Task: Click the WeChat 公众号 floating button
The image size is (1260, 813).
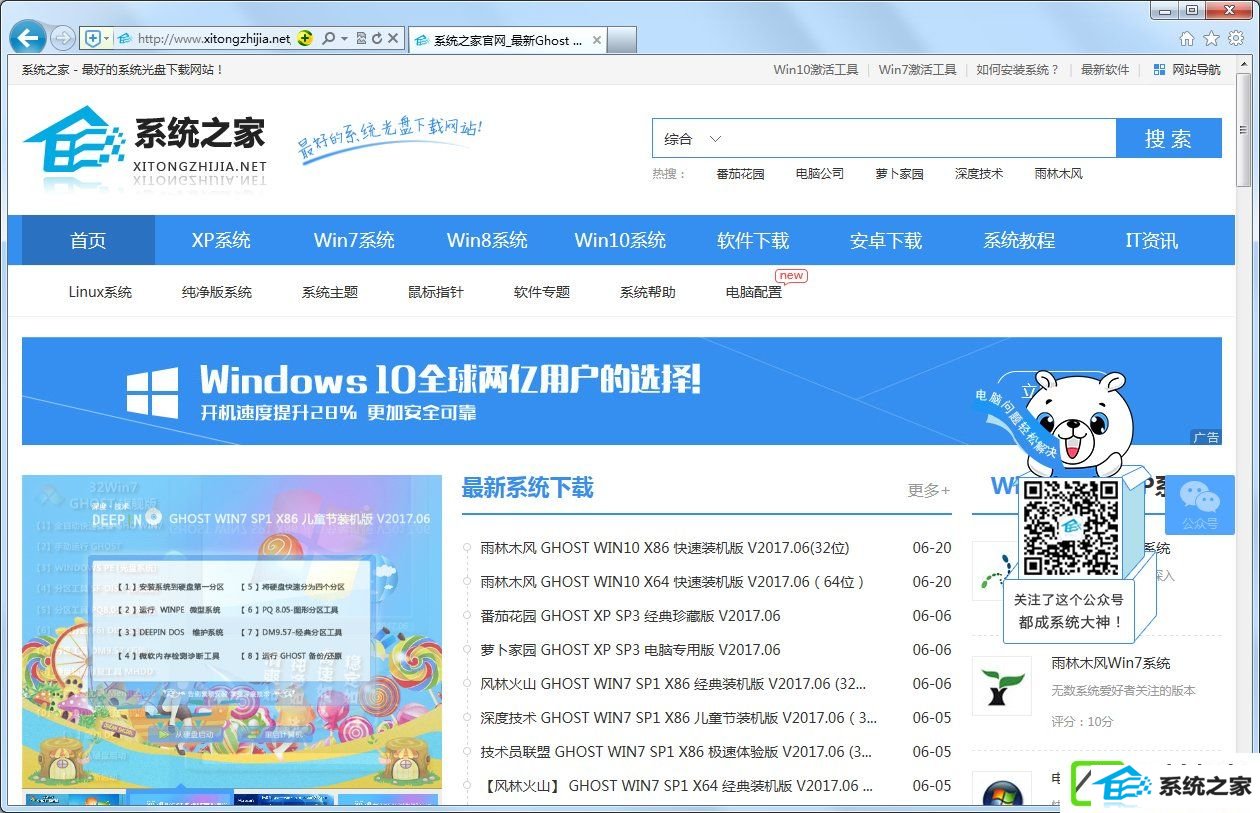Action: click(1199, 505)
